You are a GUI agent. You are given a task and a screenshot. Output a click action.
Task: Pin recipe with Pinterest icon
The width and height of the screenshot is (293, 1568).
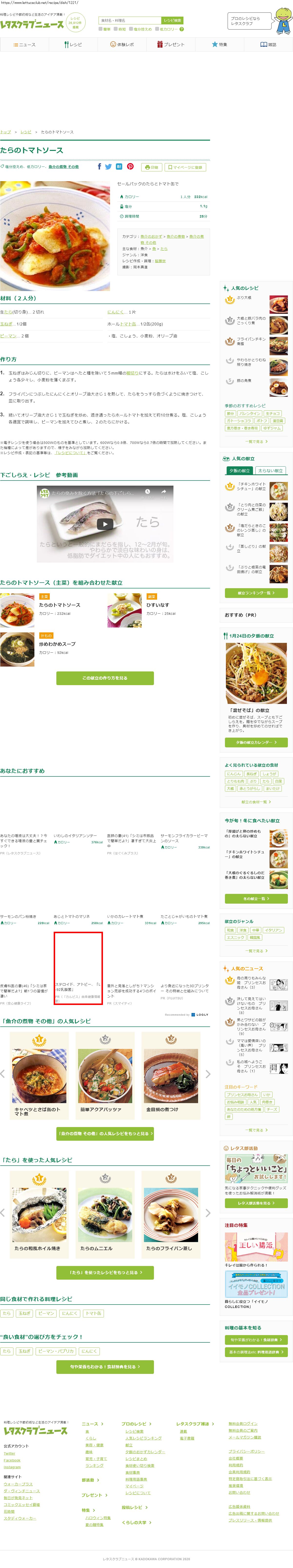[x=130, y=166]
